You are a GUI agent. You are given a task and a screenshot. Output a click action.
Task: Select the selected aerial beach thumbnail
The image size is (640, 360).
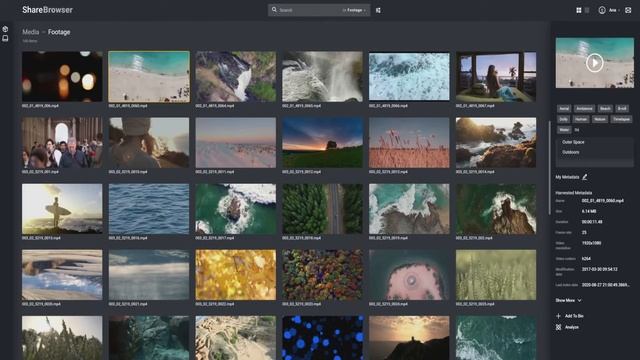(x=149, y=76)
